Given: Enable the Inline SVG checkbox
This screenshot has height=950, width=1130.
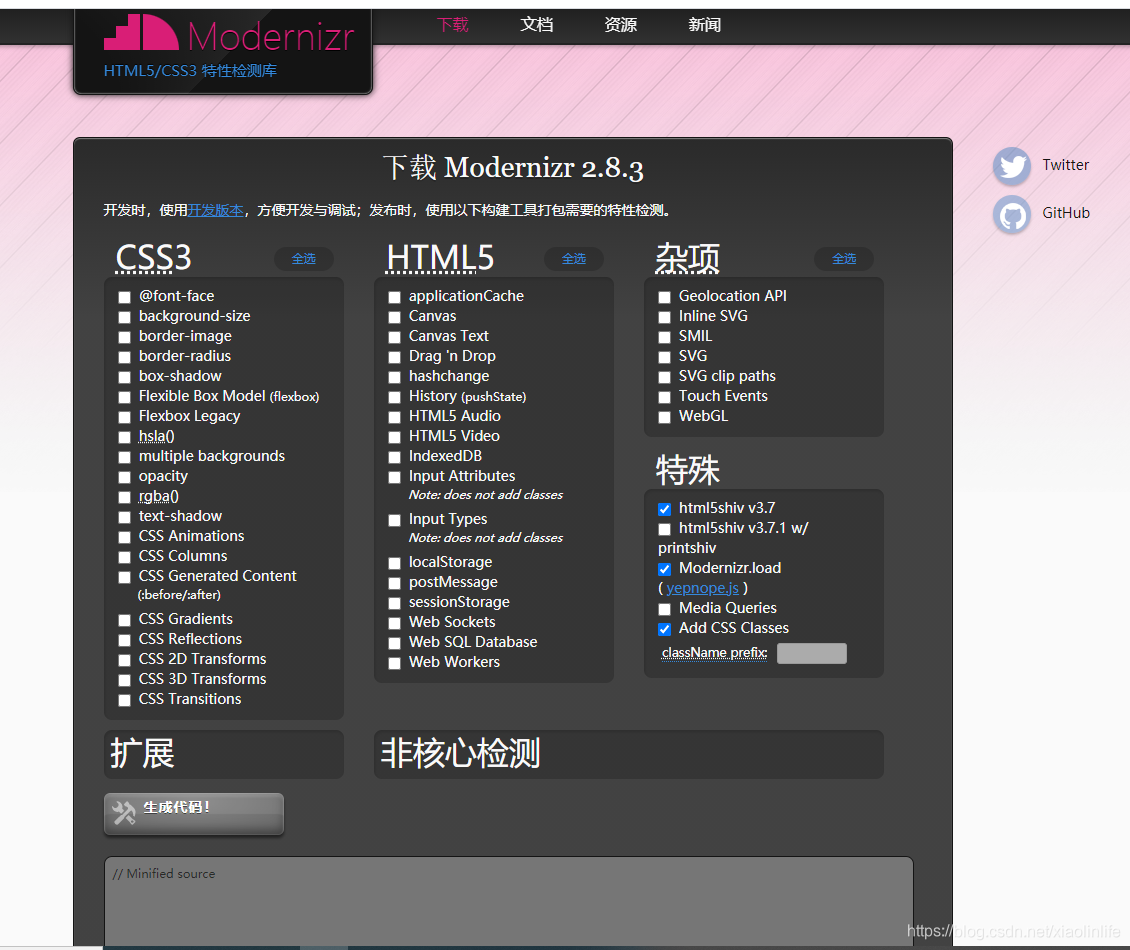Looking at the screenshot, I should tap(664, 317).
